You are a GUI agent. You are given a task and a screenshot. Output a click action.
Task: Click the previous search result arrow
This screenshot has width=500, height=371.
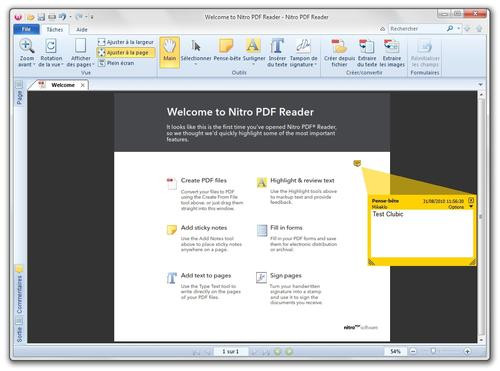point(467,29)
